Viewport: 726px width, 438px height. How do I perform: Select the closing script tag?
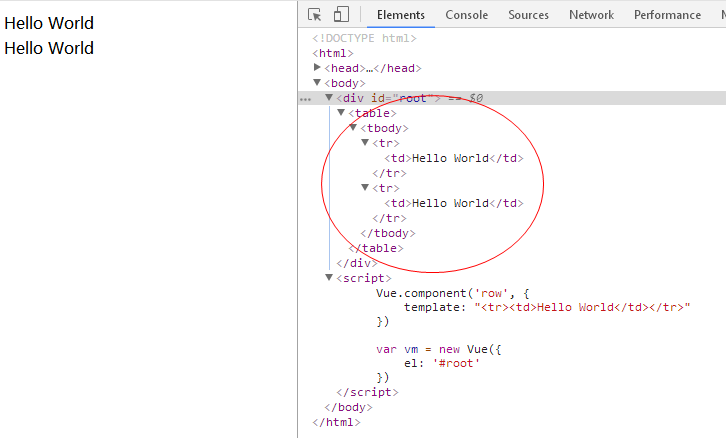click(367, 392)
